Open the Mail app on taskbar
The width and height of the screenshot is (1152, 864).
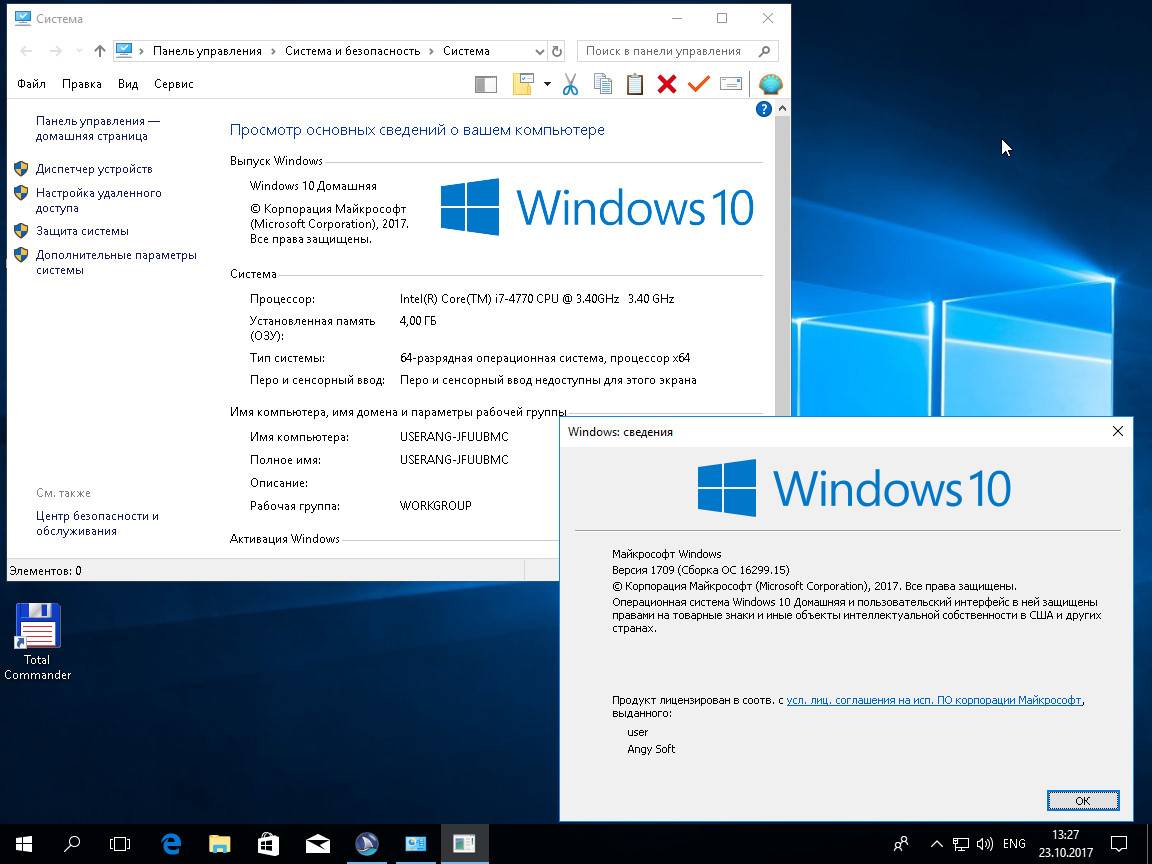(317, 843)
